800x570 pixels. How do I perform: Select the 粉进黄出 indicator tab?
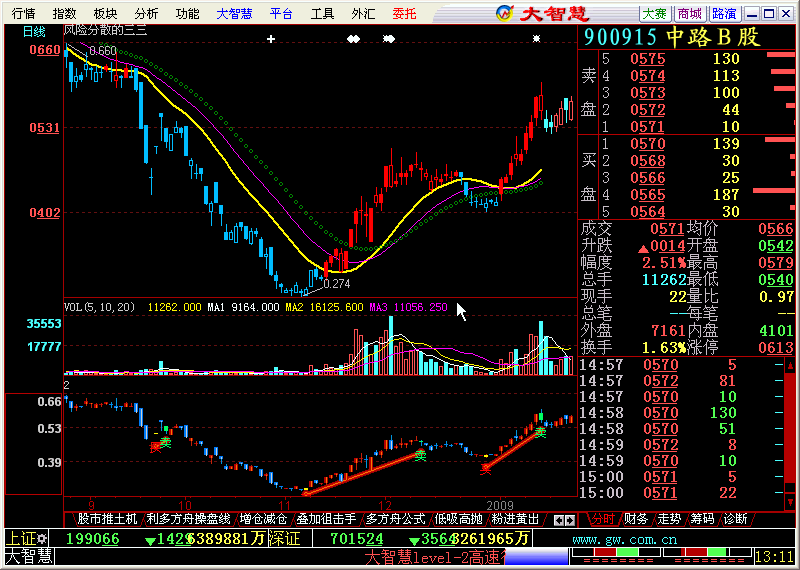coord(515,519)
